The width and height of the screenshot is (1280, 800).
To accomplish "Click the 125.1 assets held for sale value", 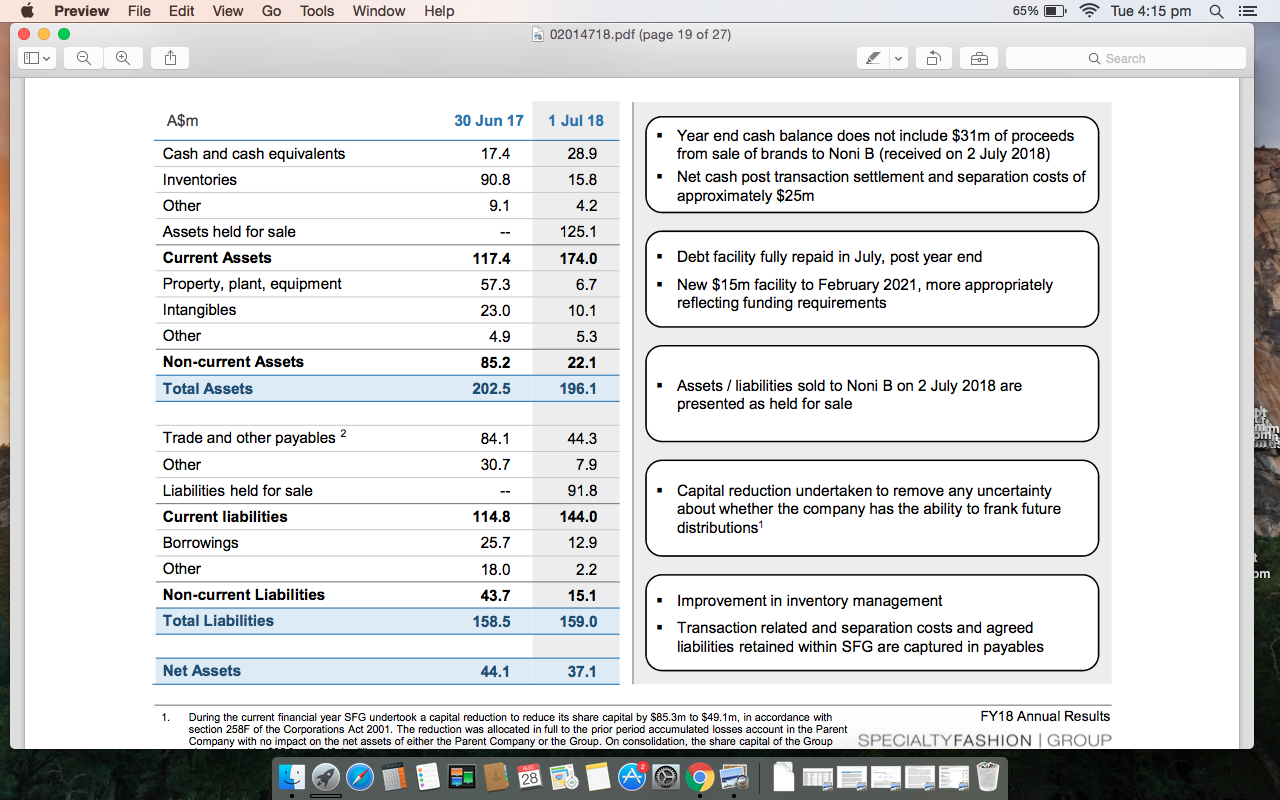I will pyautogui.click(x=580, y=232).
